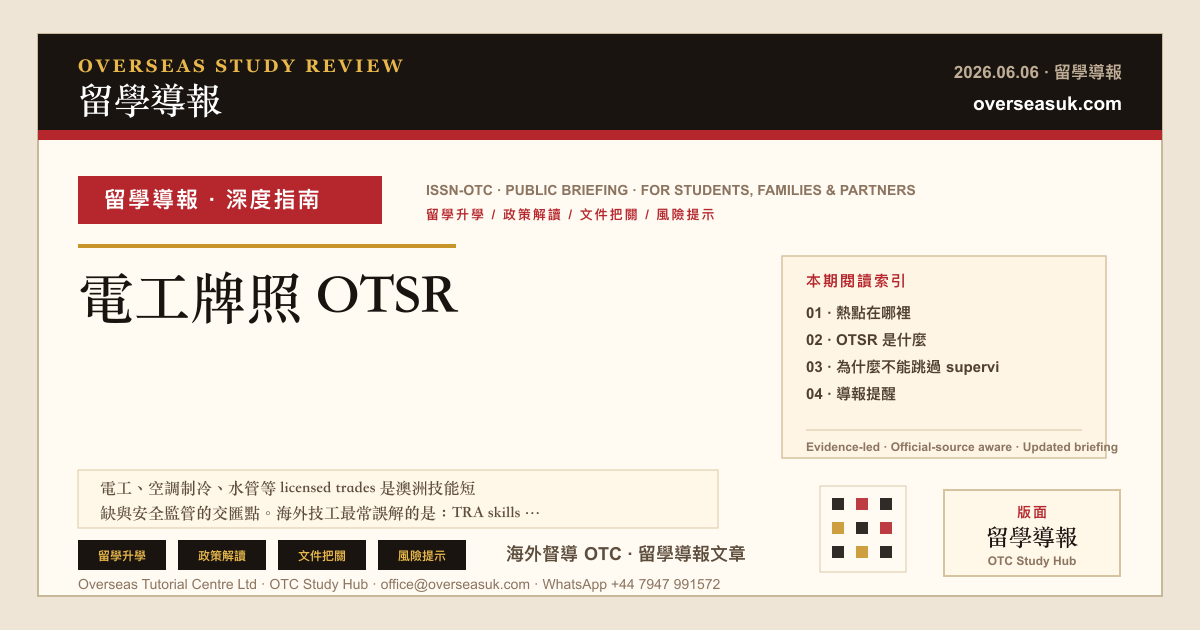This screenshot has width=1200, height=630.
Task: Select index item 04 · 導報提醒
Action: pyautogui.click(x=851, y=394)
